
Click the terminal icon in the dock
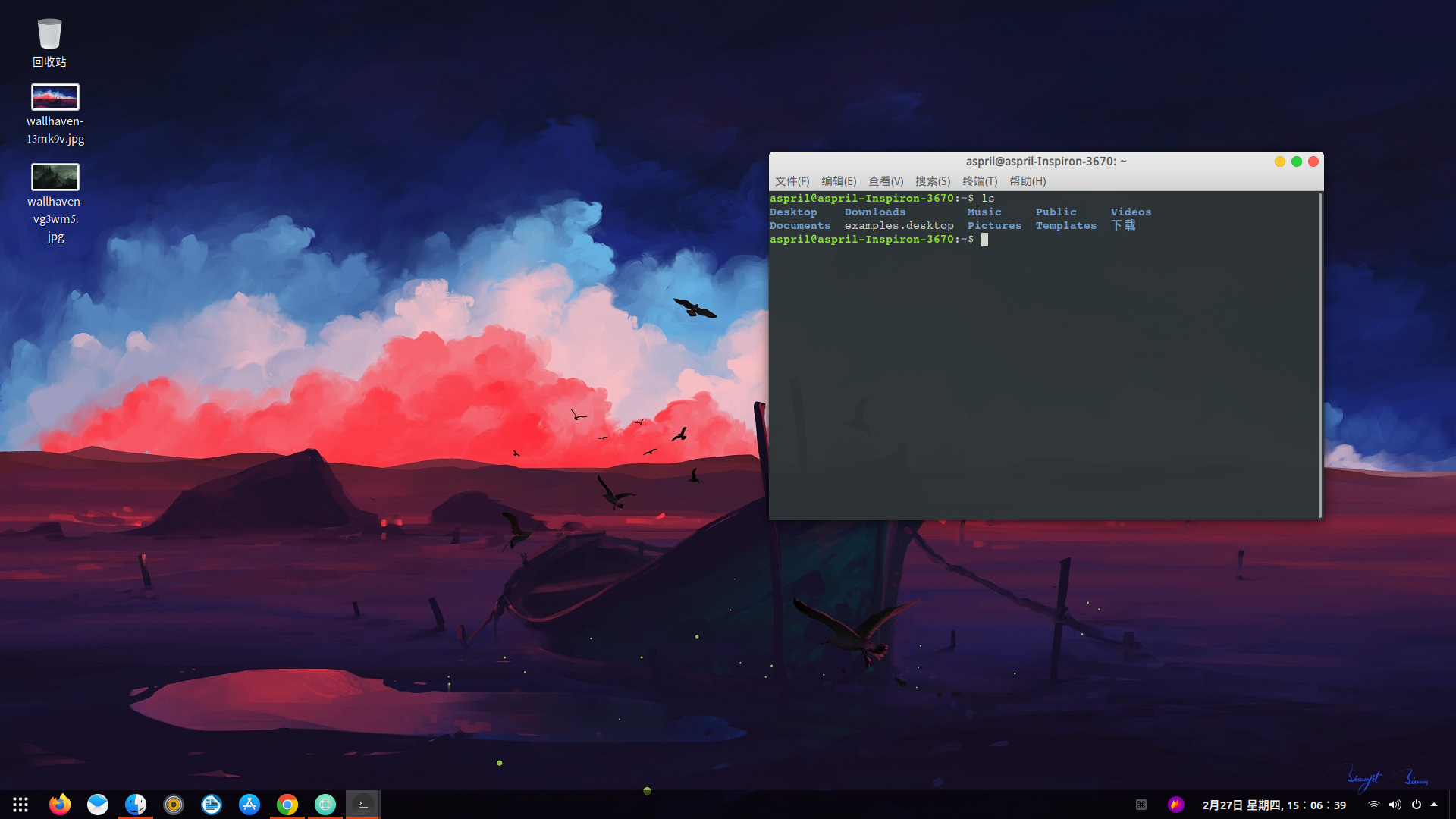point(363,805)
